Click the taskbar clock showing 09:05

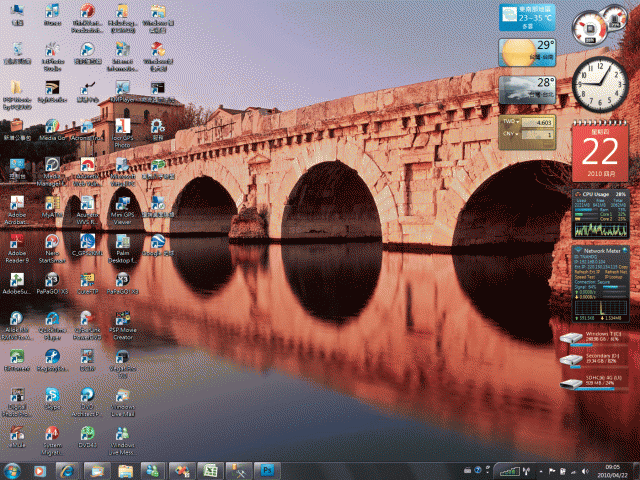tap(611, 469)
